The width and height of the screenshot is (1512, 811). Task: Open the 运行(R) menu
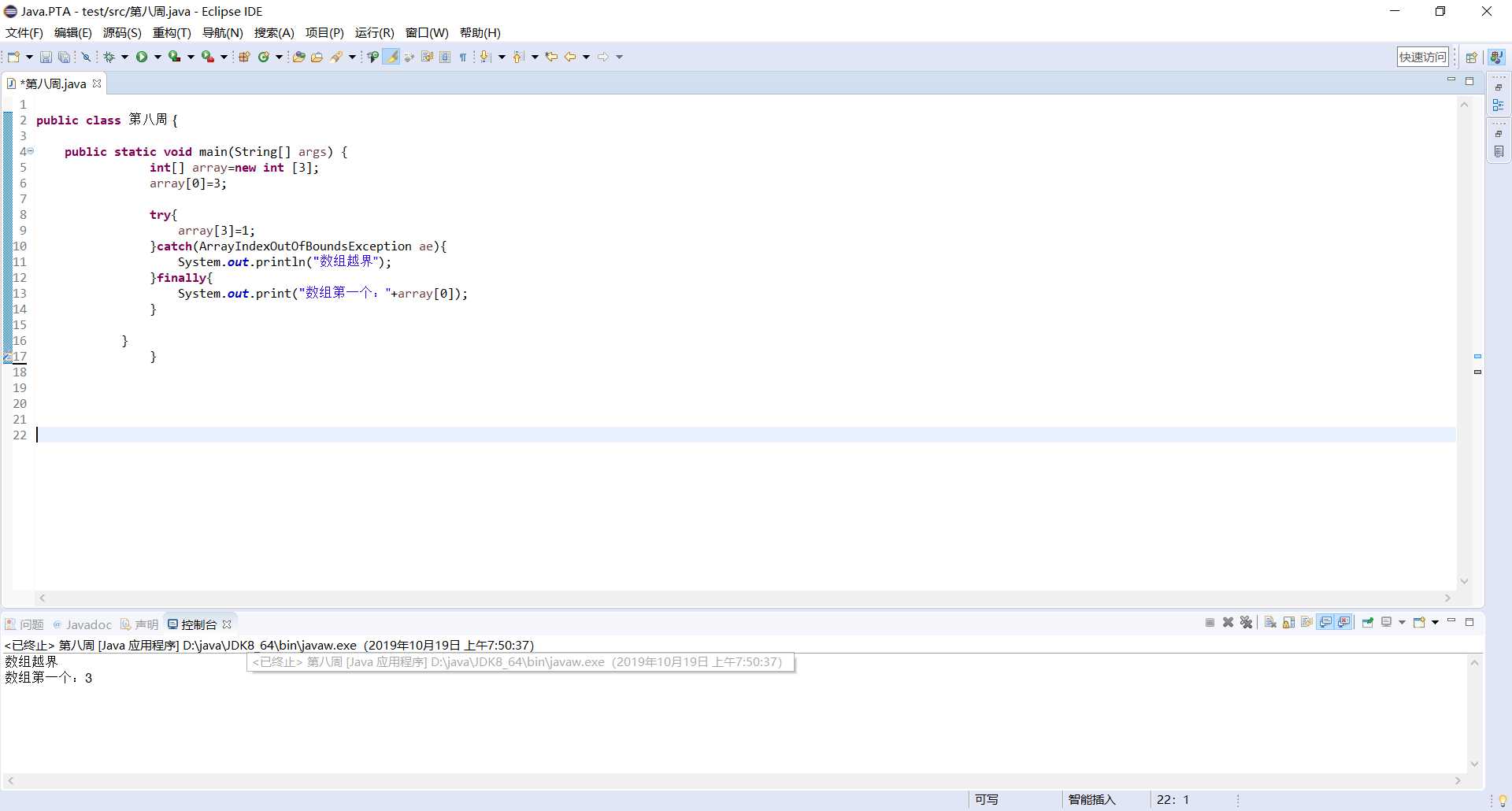click(x=374, y=33)
